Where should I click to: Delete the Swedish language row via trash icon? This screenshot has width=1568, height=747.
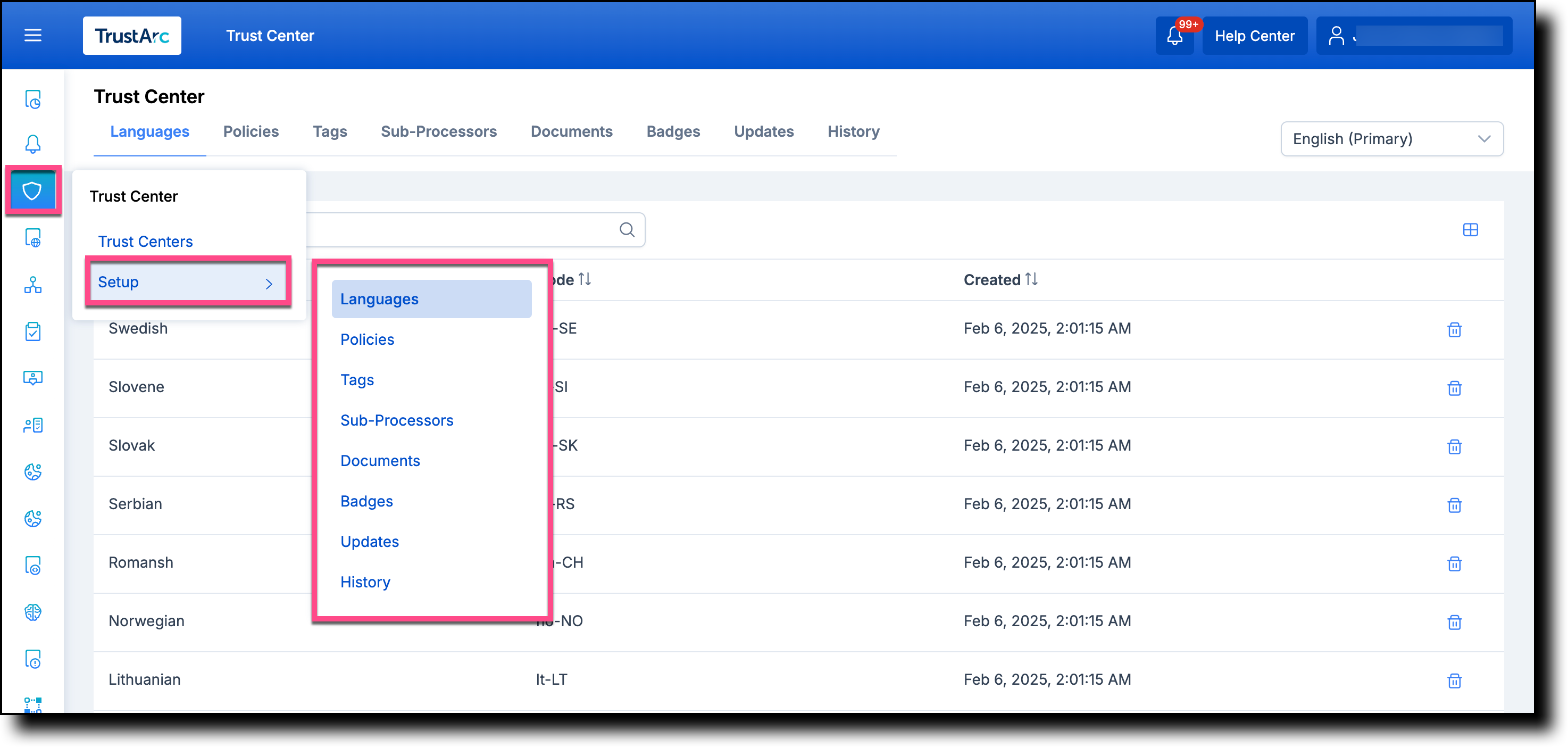pos(1454,329)
